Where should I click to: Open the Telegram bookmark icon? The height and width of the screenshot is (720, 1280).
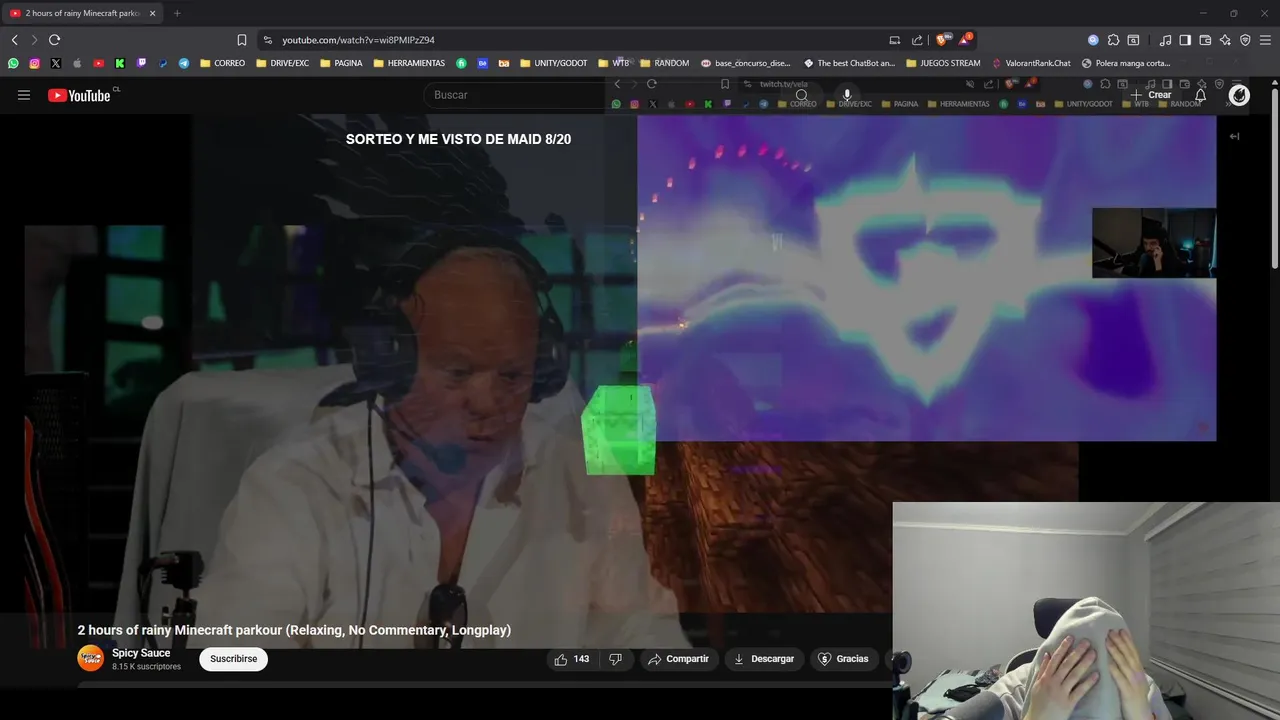tap(184, 63)
